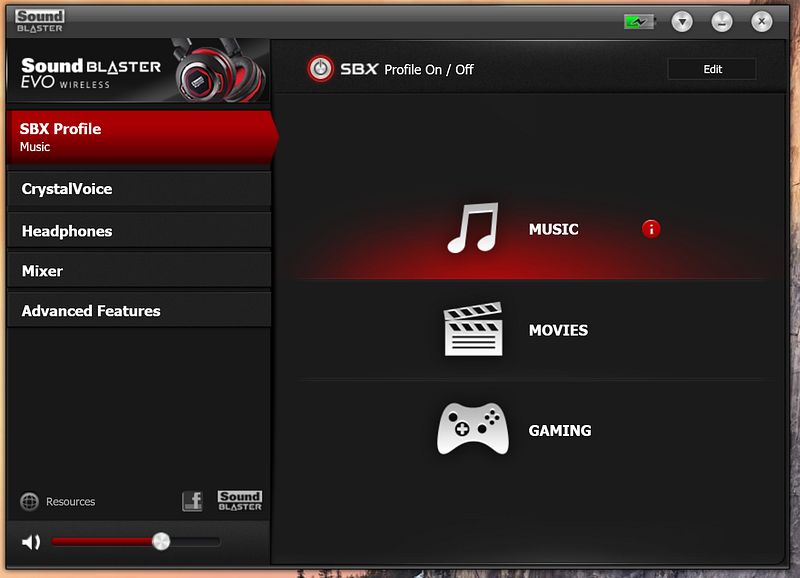
Task: Click the Sound Blaster title bar logo
Action: tap(39, 21)
